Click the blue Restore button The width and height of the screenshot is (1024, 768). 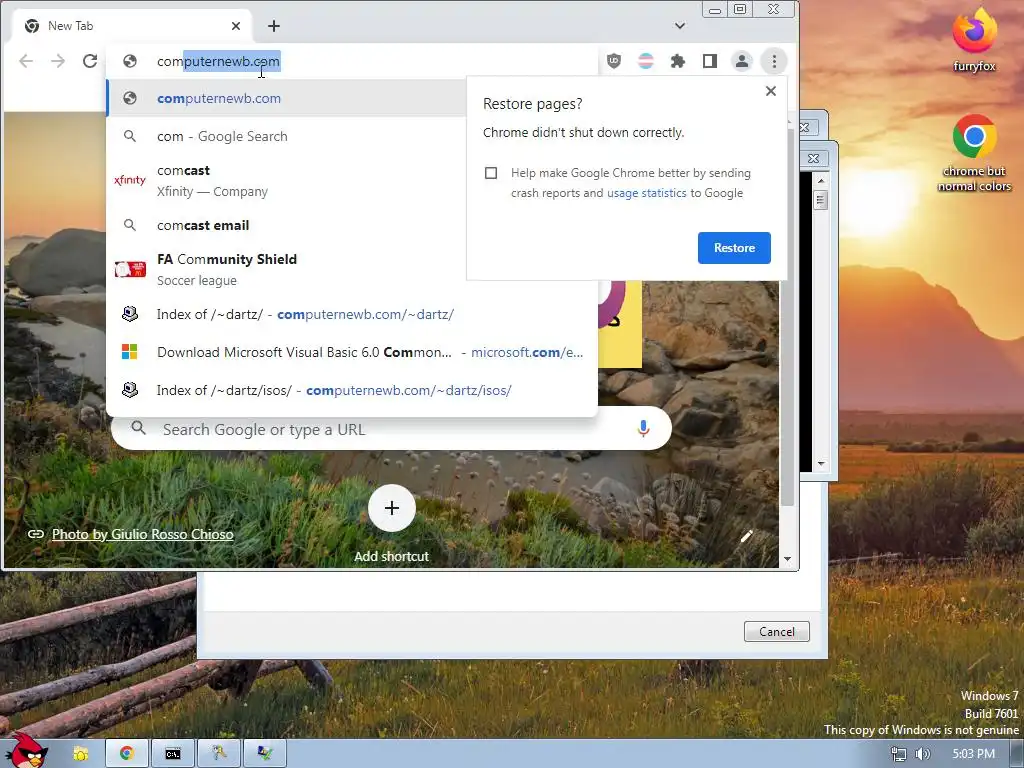pyautogui.click(x=734, y=248)
